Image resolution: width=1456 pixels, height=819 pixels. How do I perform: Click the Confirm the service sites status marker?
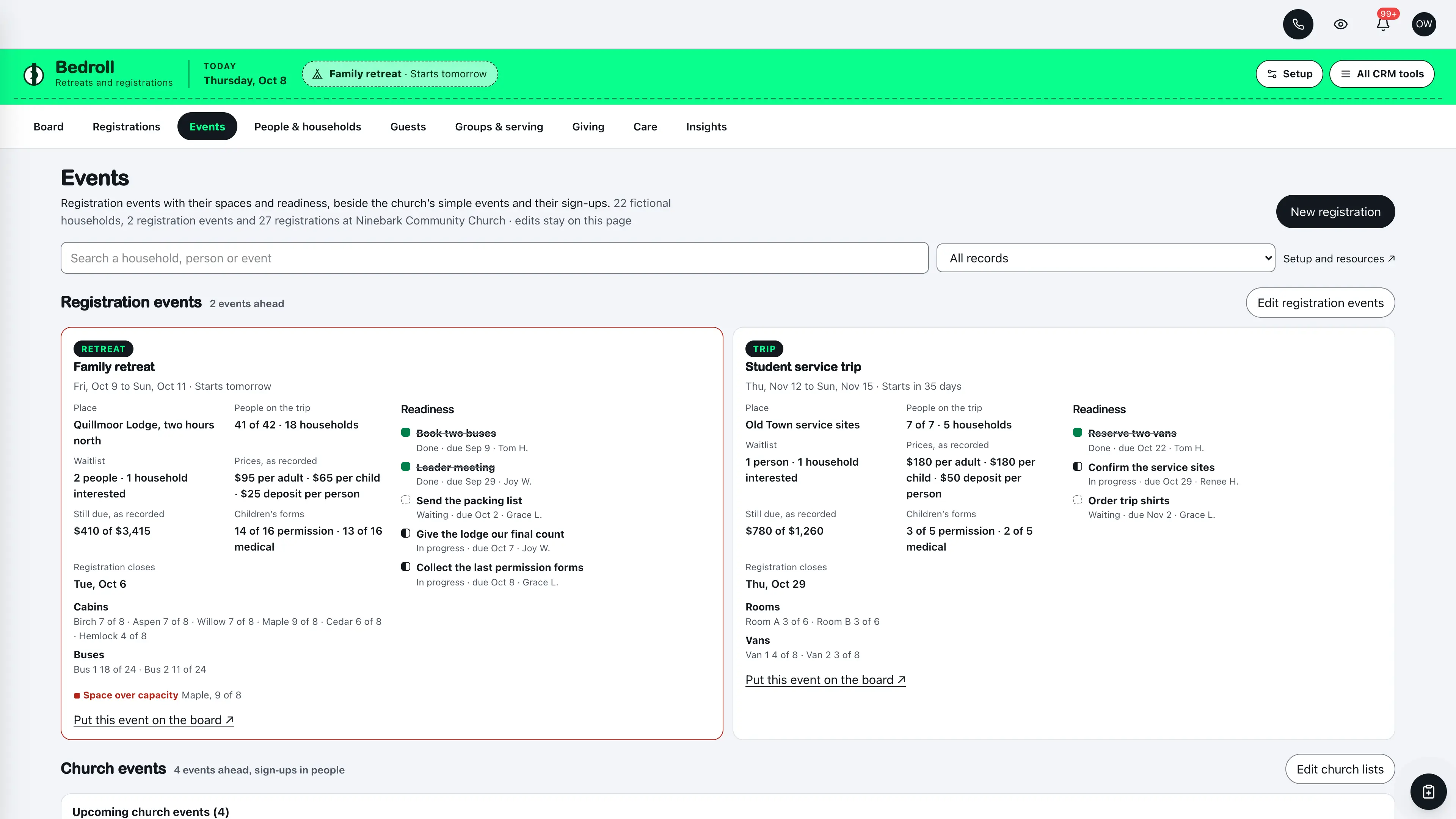tap(1077, 466)
